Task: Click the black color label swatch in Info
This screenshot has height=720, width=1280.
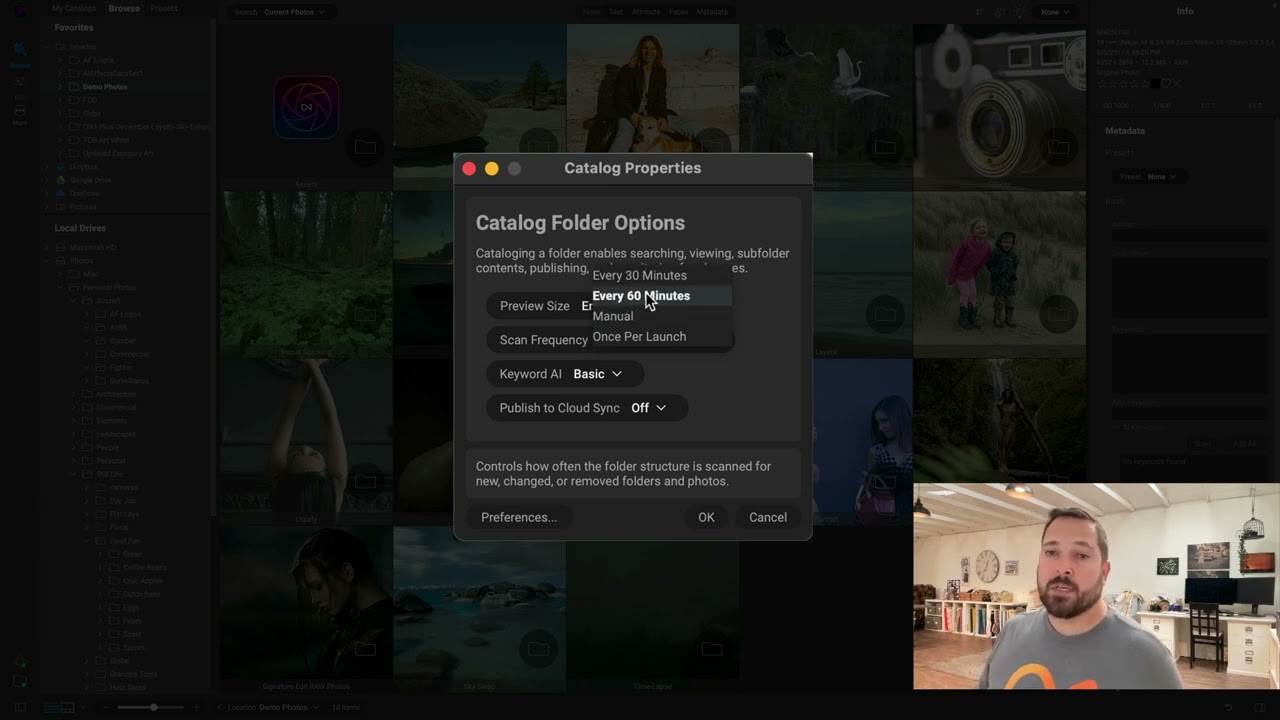Action: [x=1154, y=84]
